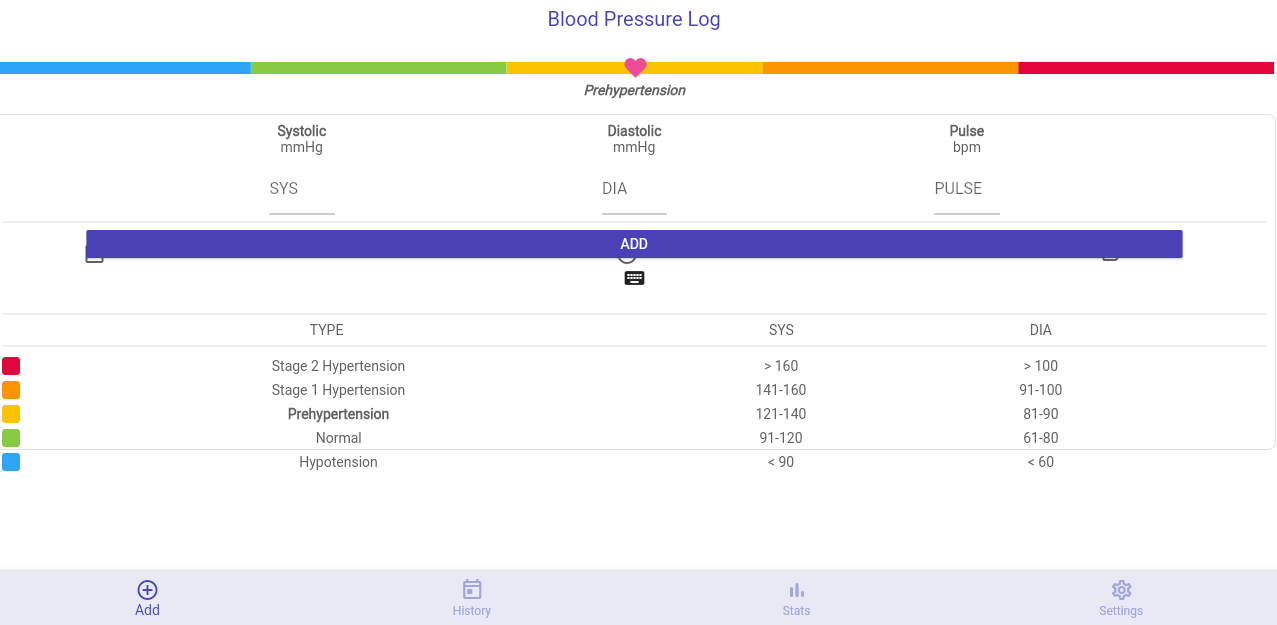Switch to the History tab

pyautogui.click(x=471, y=597)
